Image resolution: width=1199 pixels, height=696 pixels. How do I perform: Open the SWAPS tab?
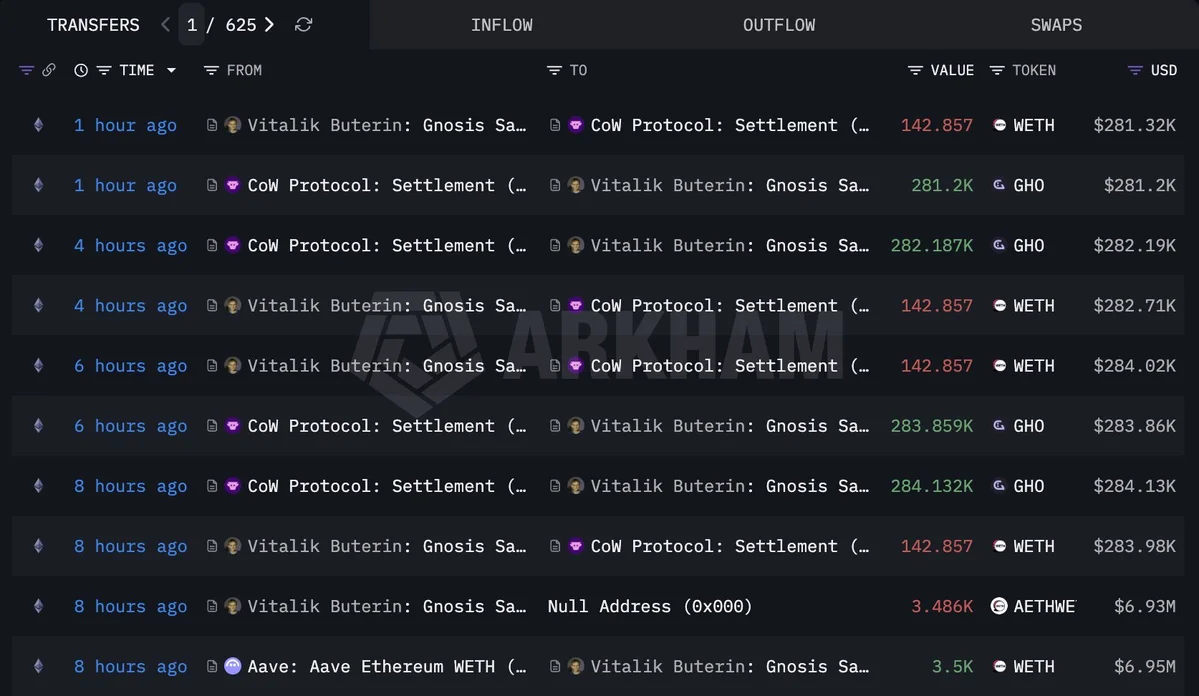pyautogui.click(x=1056, y=25)
